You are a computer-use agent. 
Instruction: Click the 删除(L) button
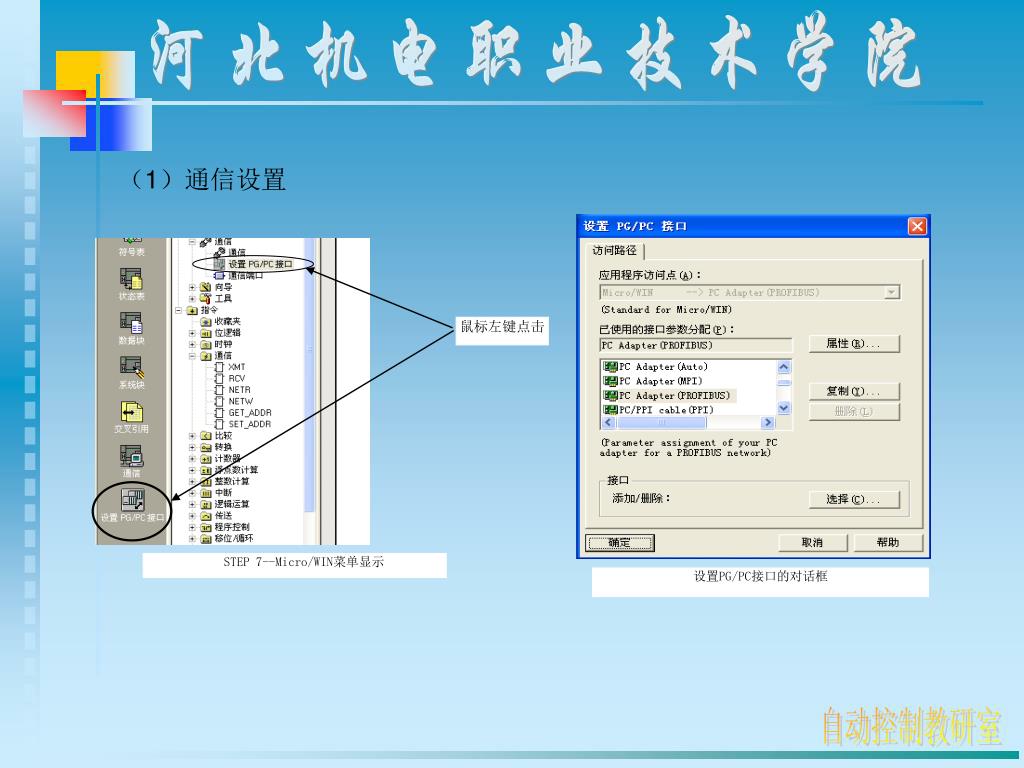[x=854, y=411]
